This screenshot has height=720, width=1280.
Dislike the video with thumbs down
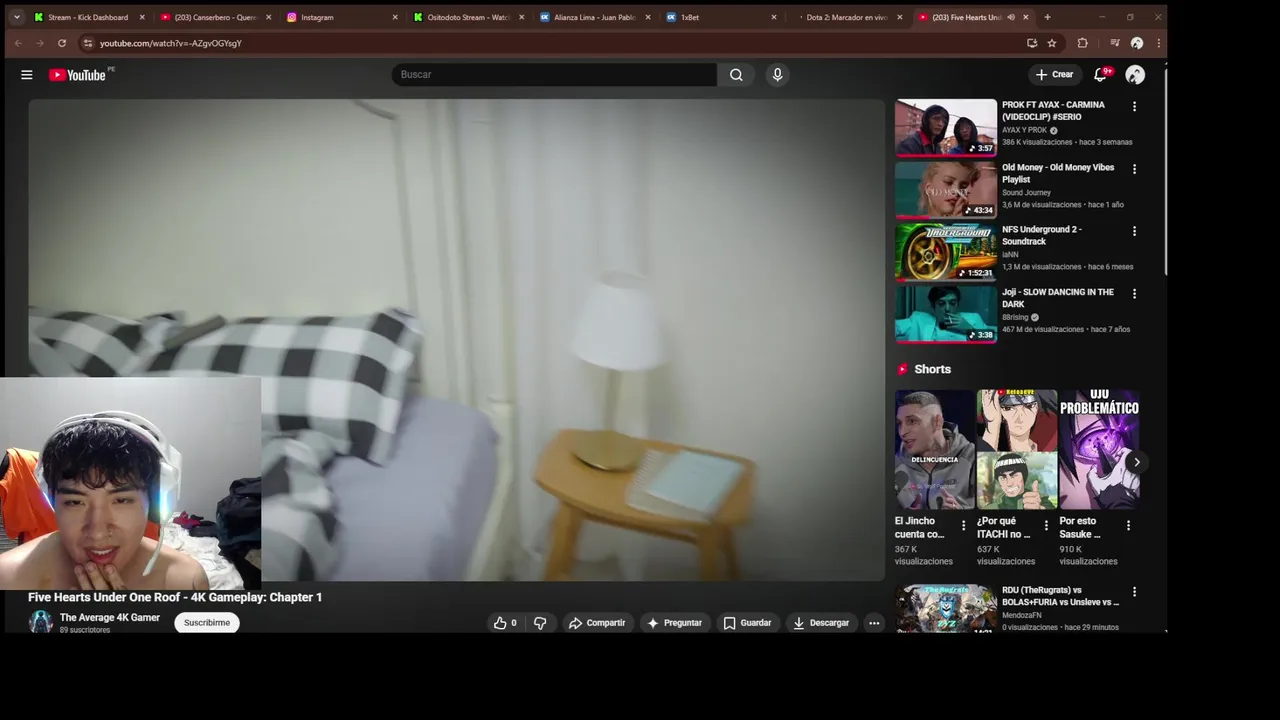point(540,623)
